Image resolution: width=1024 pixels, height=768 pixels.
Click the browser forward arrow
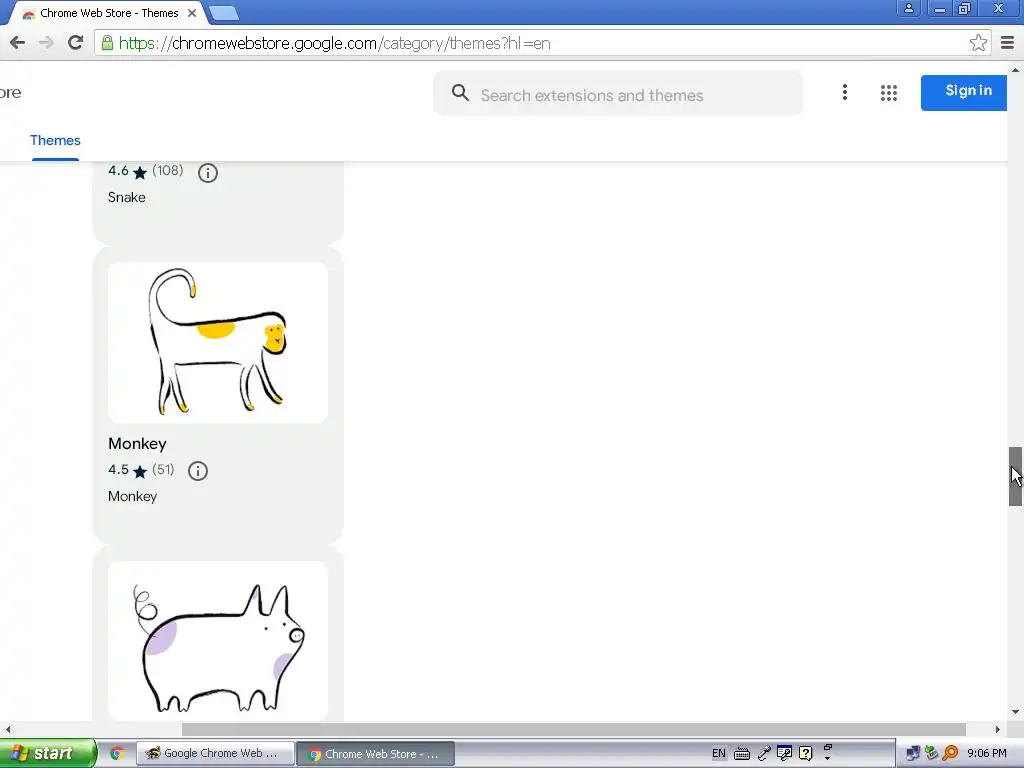pyautogui.click(x=46, y=43)
